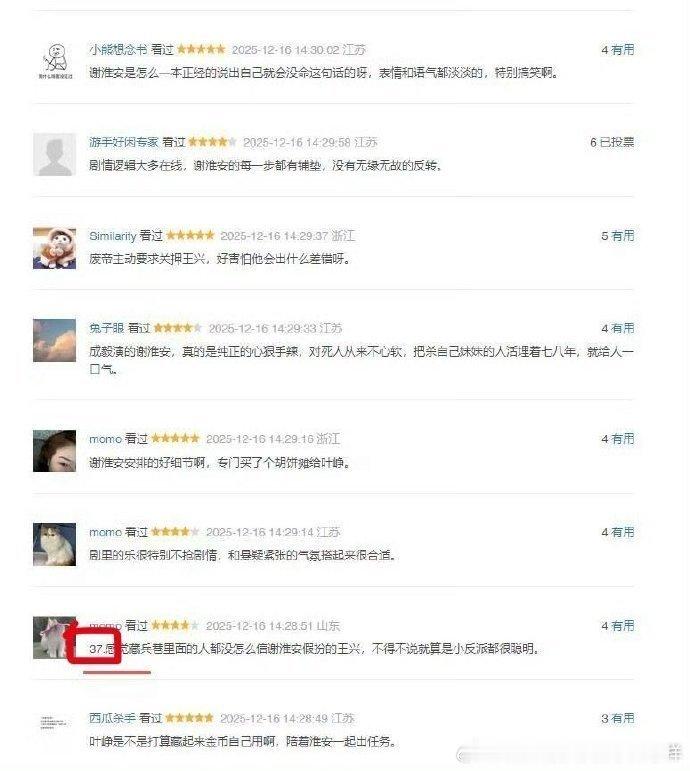Open Similarity user profile link

(112, 236)
